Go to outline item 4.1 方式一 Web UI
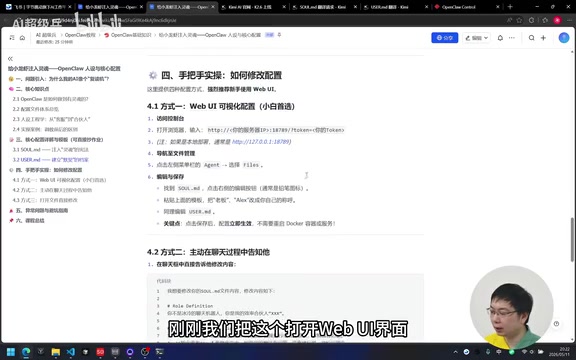The height and width of the screenshot is (360, 576). tap(59, 180)
